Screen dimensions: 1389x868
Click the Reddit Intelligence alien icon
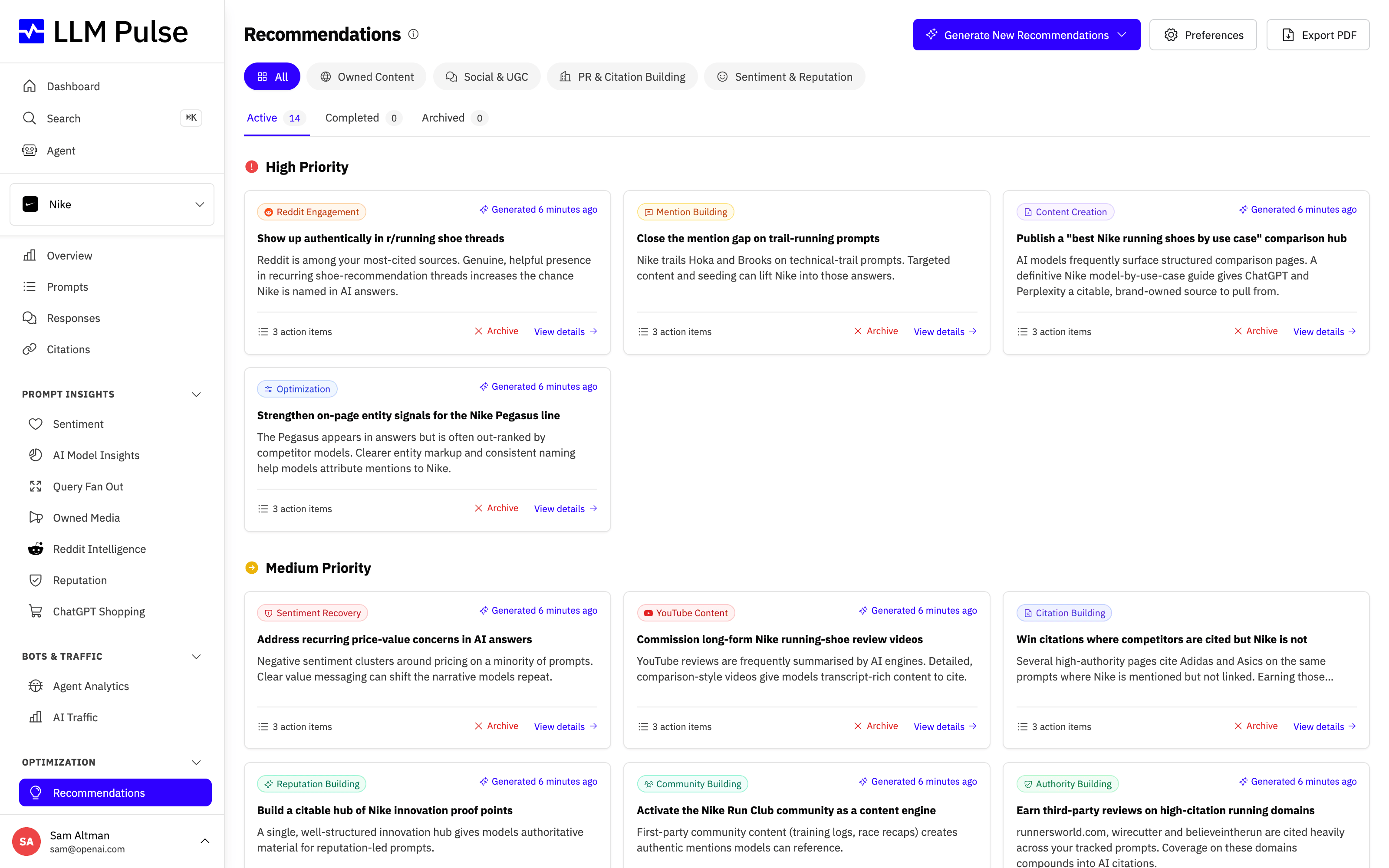coord(36,549)
